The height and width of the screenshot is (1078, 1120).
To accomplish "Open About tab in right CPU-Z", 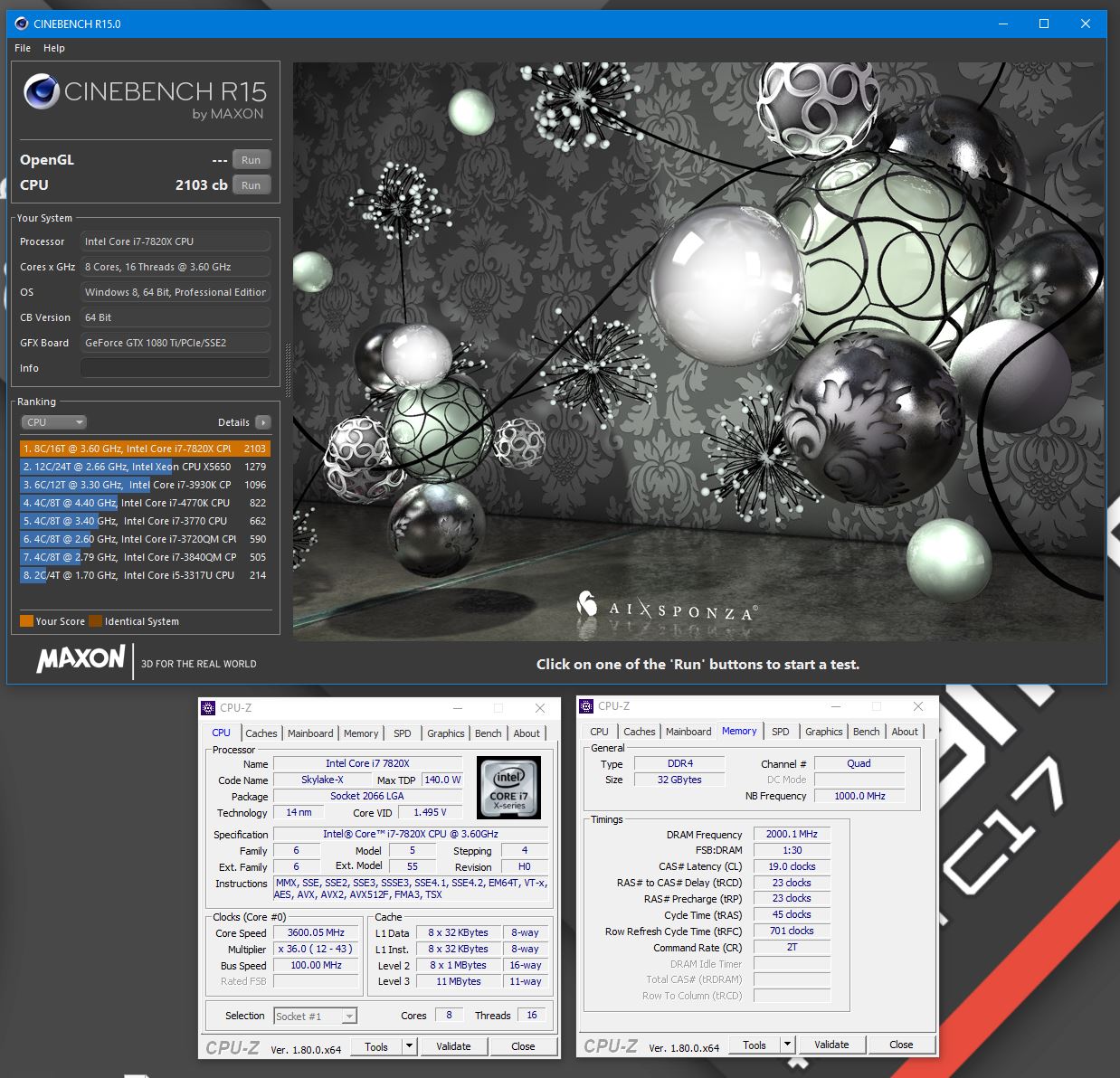I will tap(905, 732).
